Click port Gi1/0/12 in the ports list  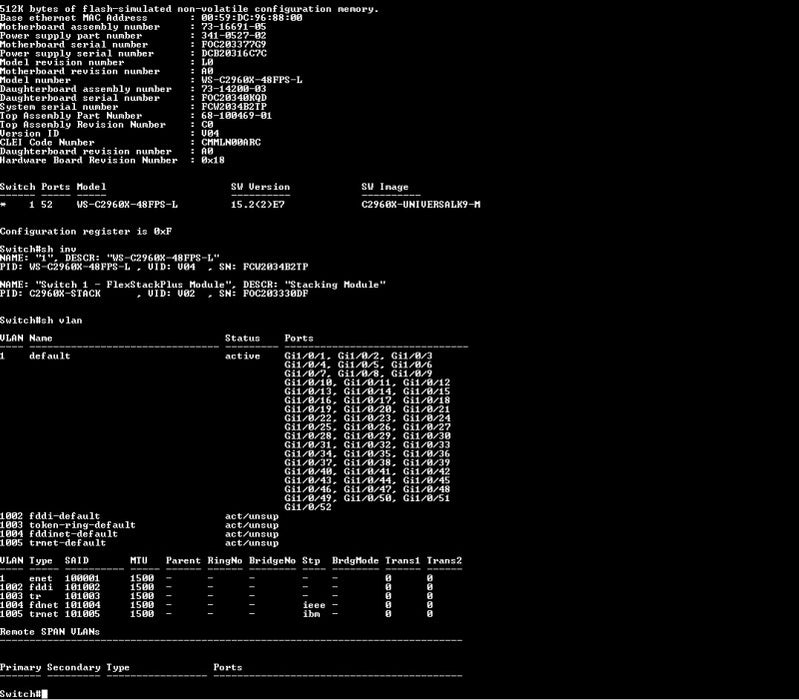[x=427, y=383]
